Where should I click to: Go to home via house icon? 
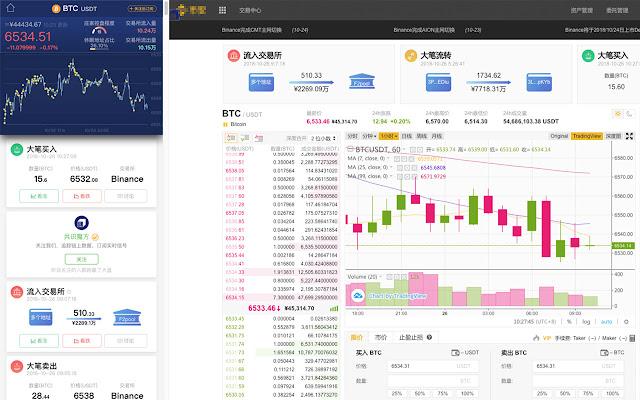[10, 8]
